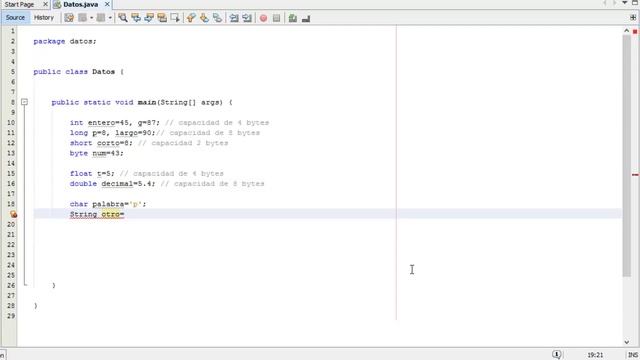Toggle INS insert mode in status bar

633,355
